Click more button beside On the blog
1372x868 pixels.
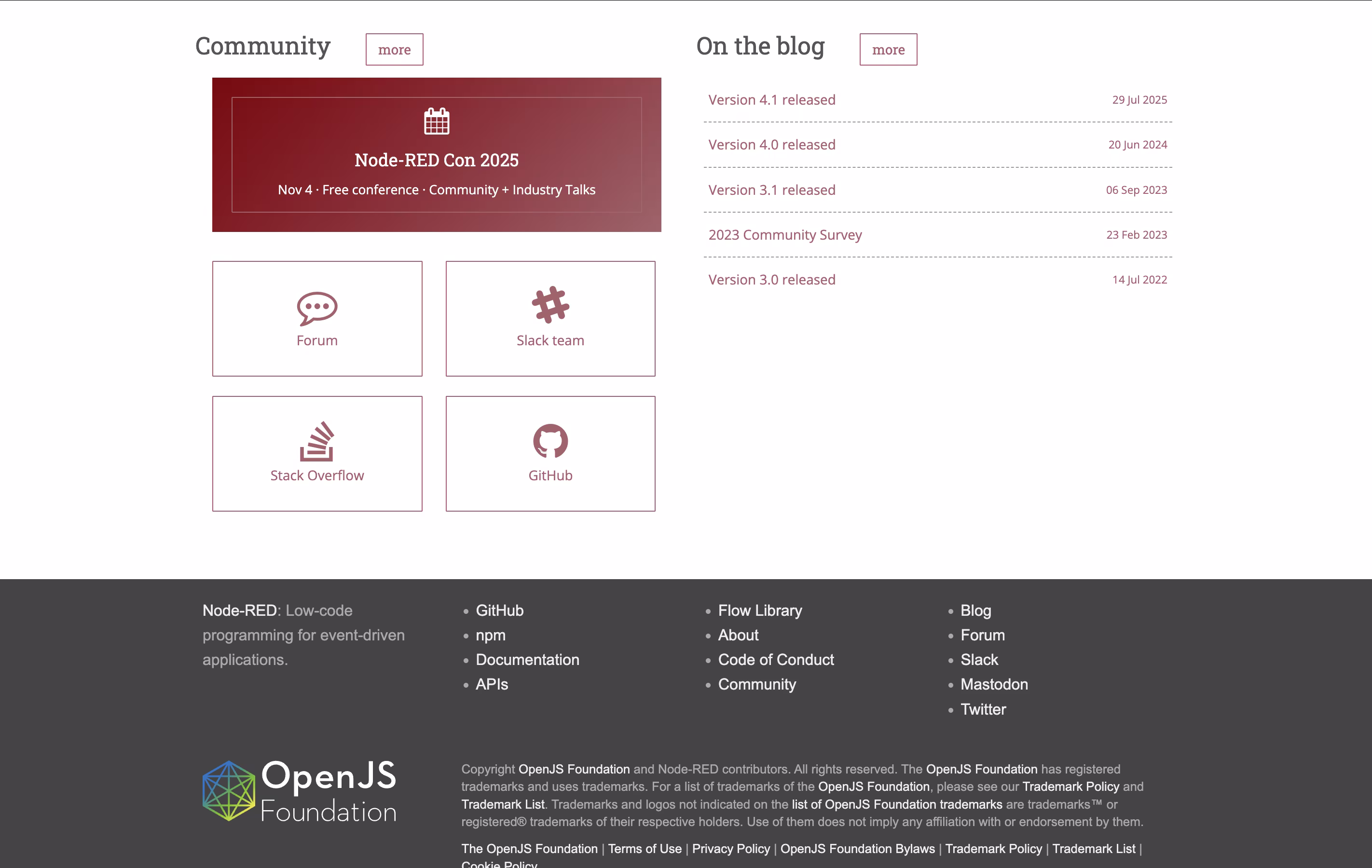click(888, 50)
